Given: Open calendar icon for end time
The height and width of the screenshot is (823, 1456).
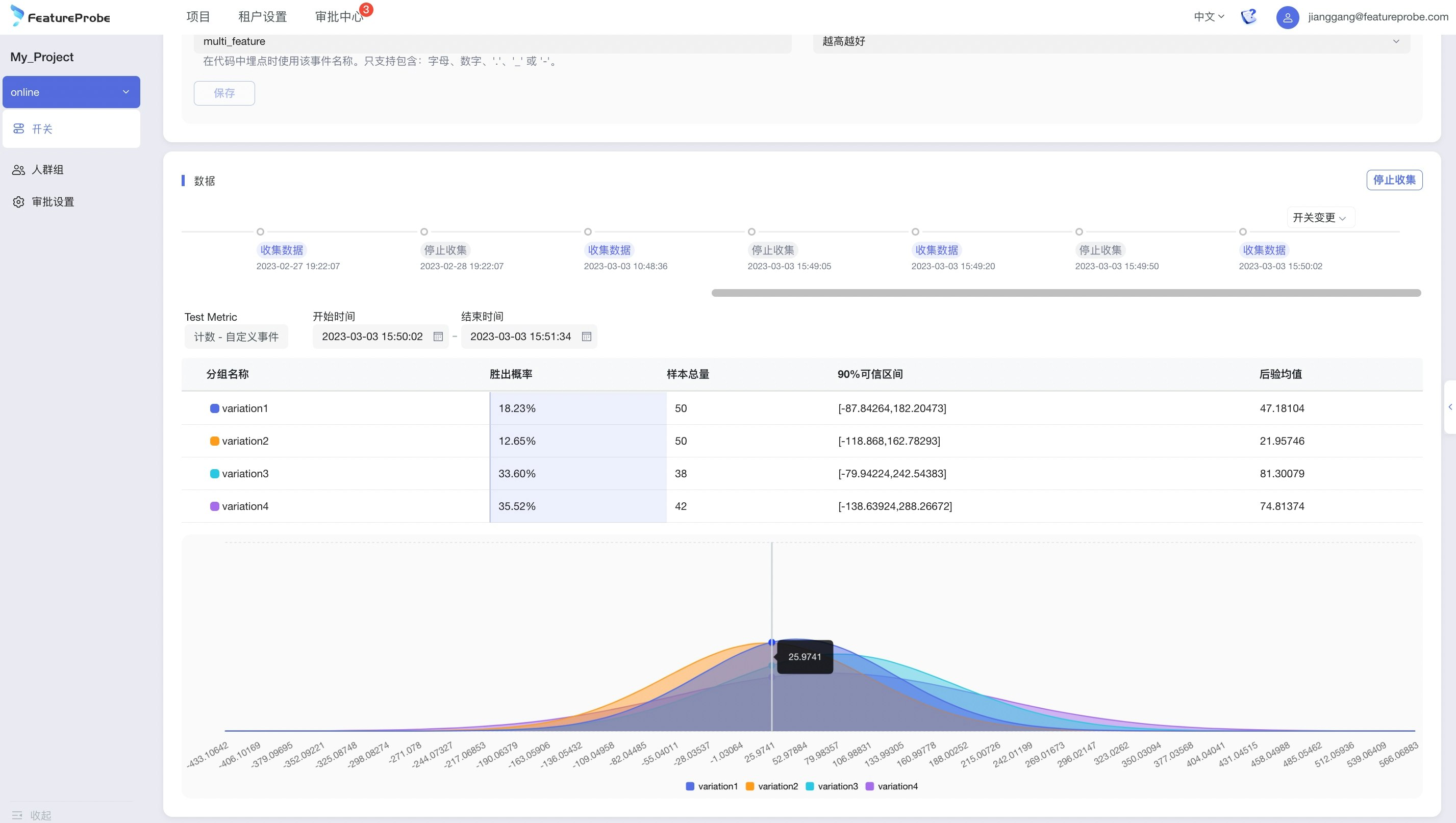Looking at the screenshot, I should point(586,337).
